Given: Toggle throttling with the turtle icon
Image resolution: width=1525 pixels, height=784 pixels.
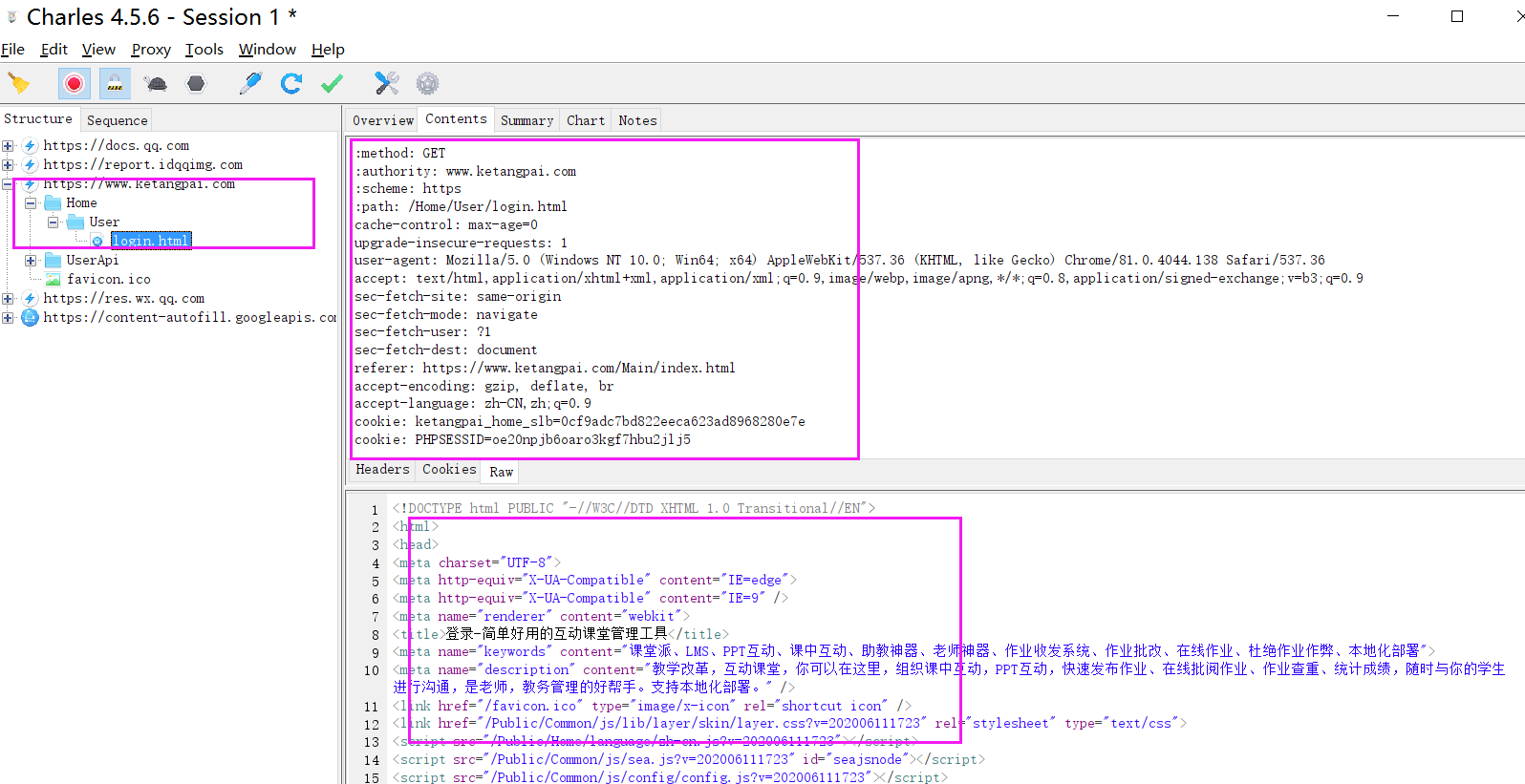Looking at the screenshot, I should 156,84.
